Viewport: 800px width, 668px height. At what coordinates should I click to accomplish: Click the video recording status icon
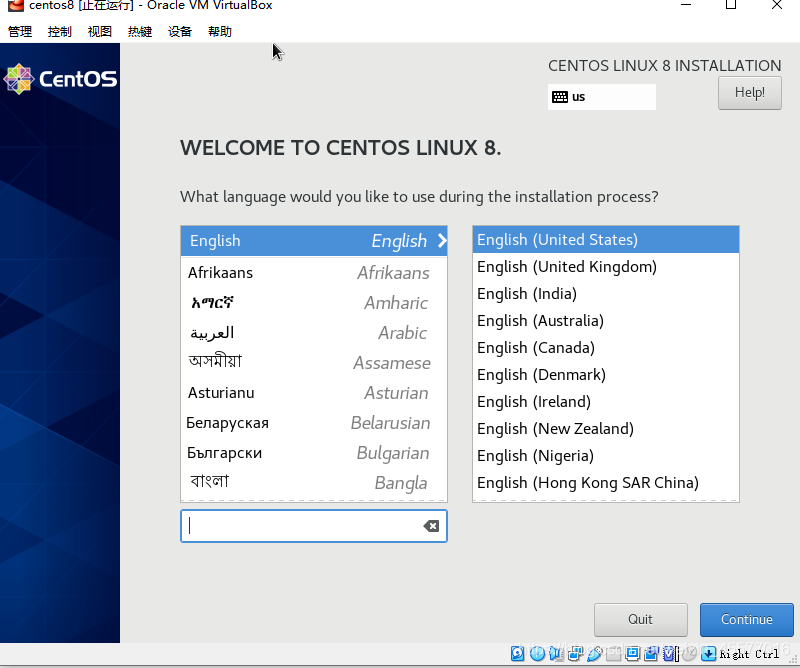(651, 653)
